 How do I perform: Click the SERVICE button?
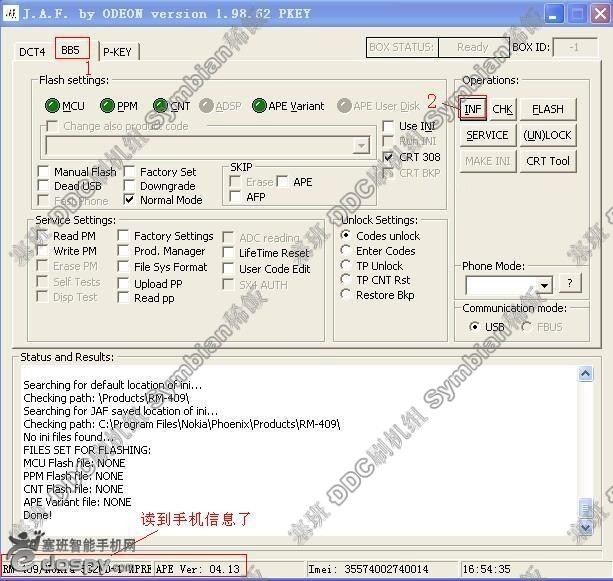tap(488, 135)
